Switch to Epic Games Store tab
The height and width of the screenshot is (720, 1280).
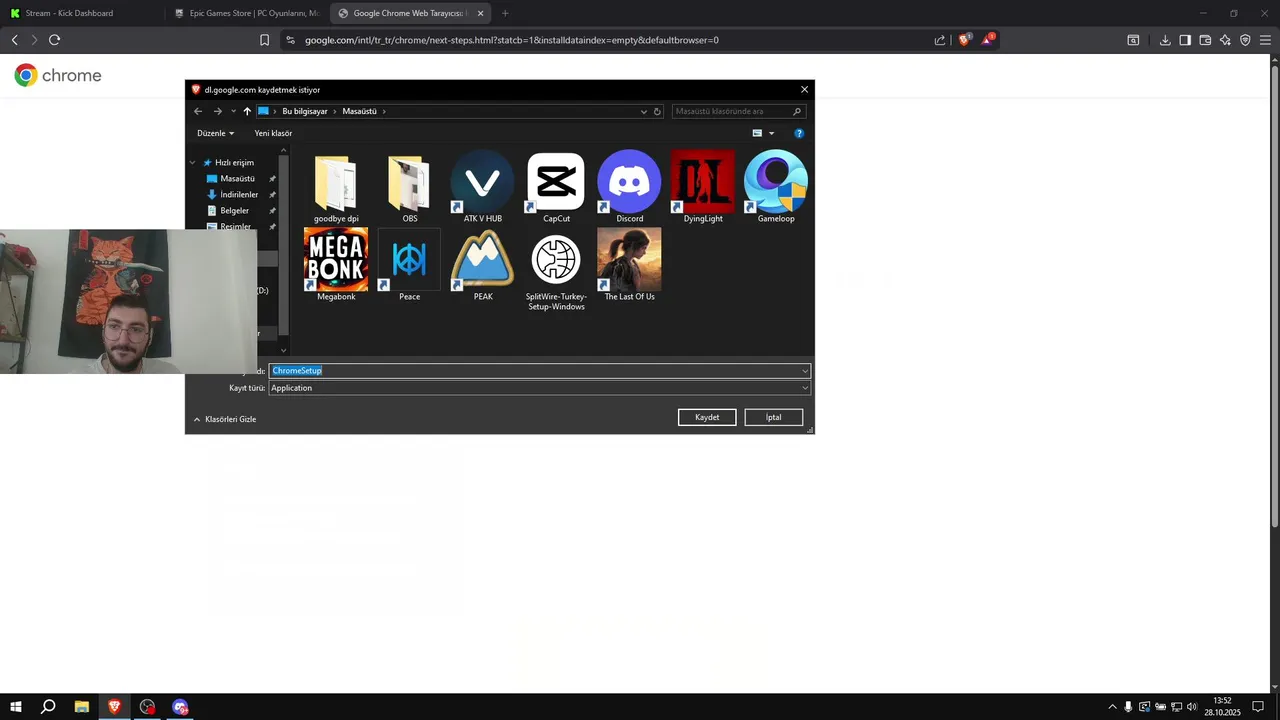coord(246,13)
